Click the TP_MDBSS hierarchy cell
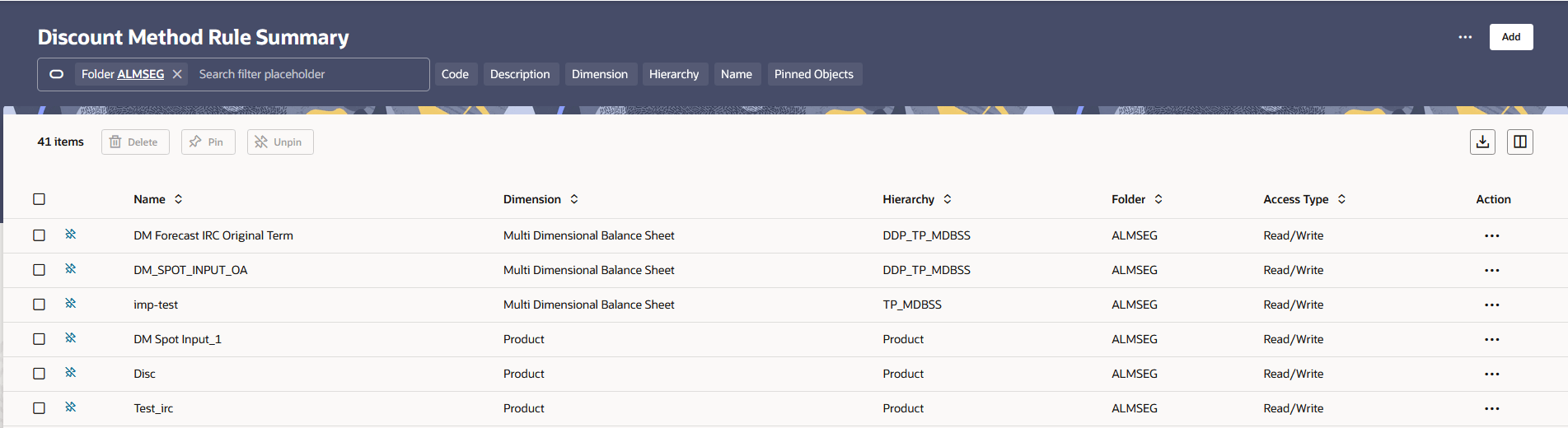The height and width of the screenshot is (428, 1568). click(912, 305)
